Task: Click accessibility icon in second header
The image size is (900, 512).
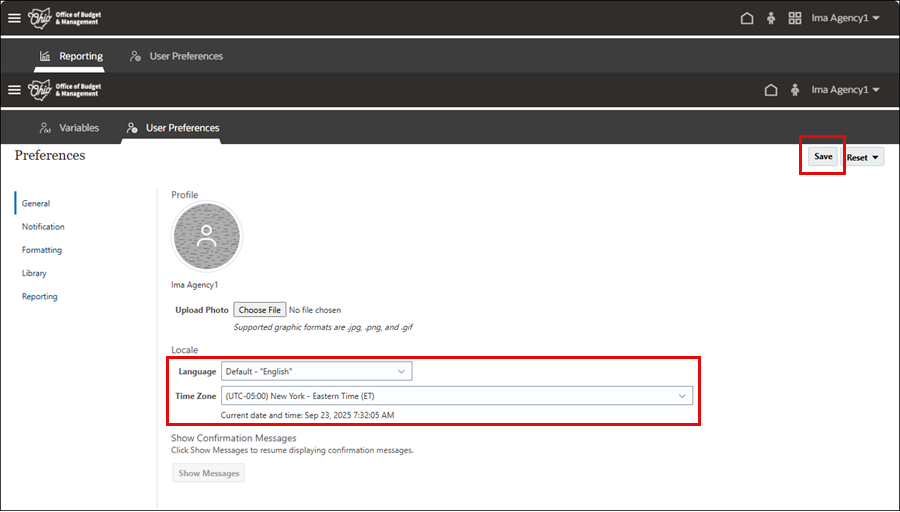Action: point(795,90)
